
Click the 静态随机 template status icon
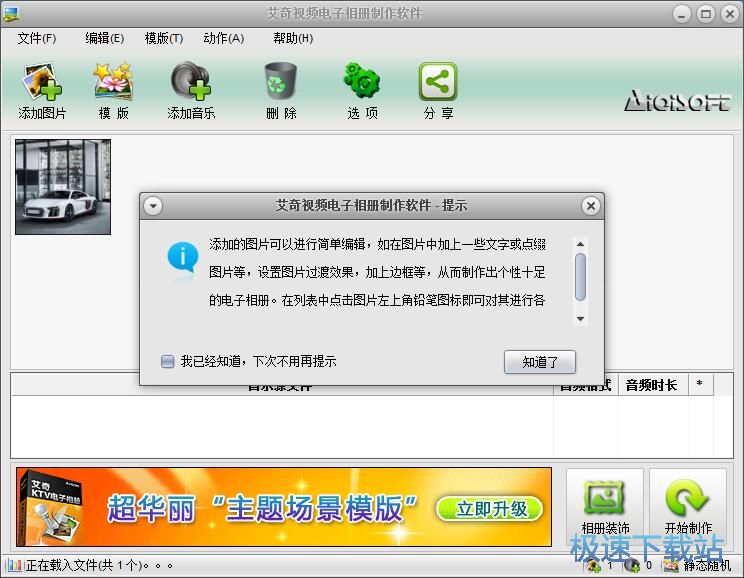[671, 565]
